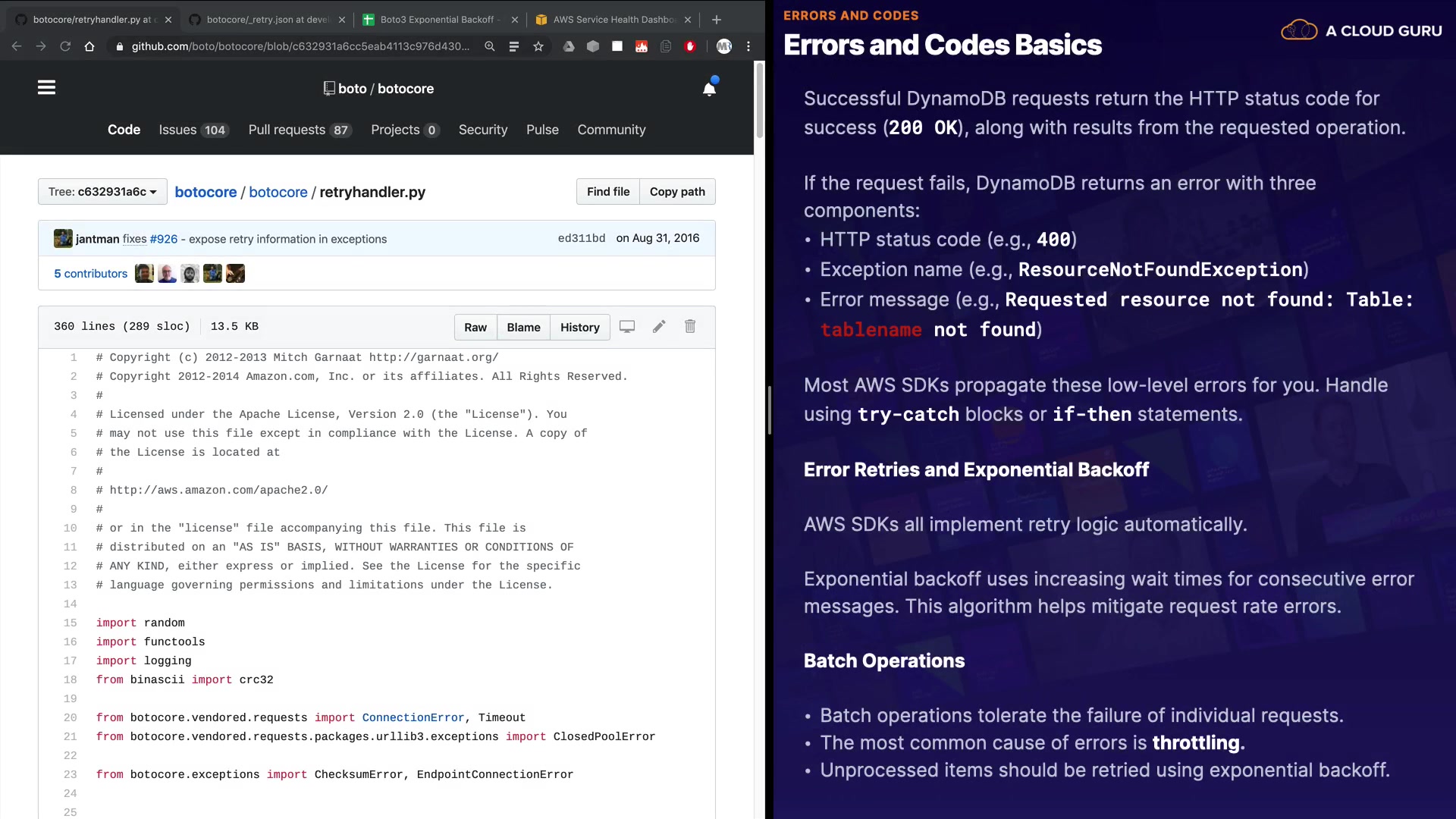Click the browser reload icon

pos(65,46)
